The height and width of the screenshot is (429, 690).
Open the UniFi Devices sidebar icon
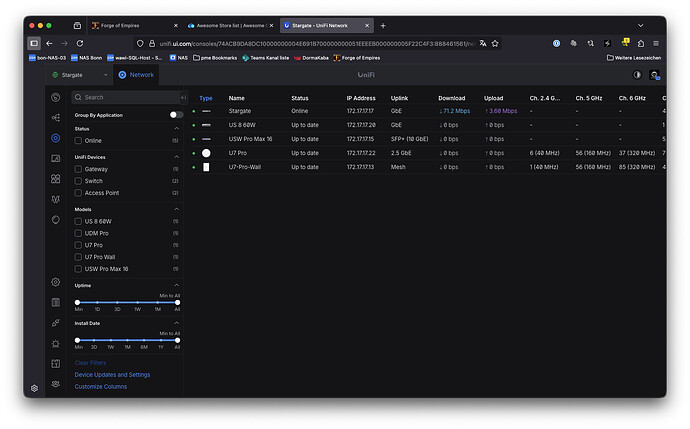click(x=55, y=137)
